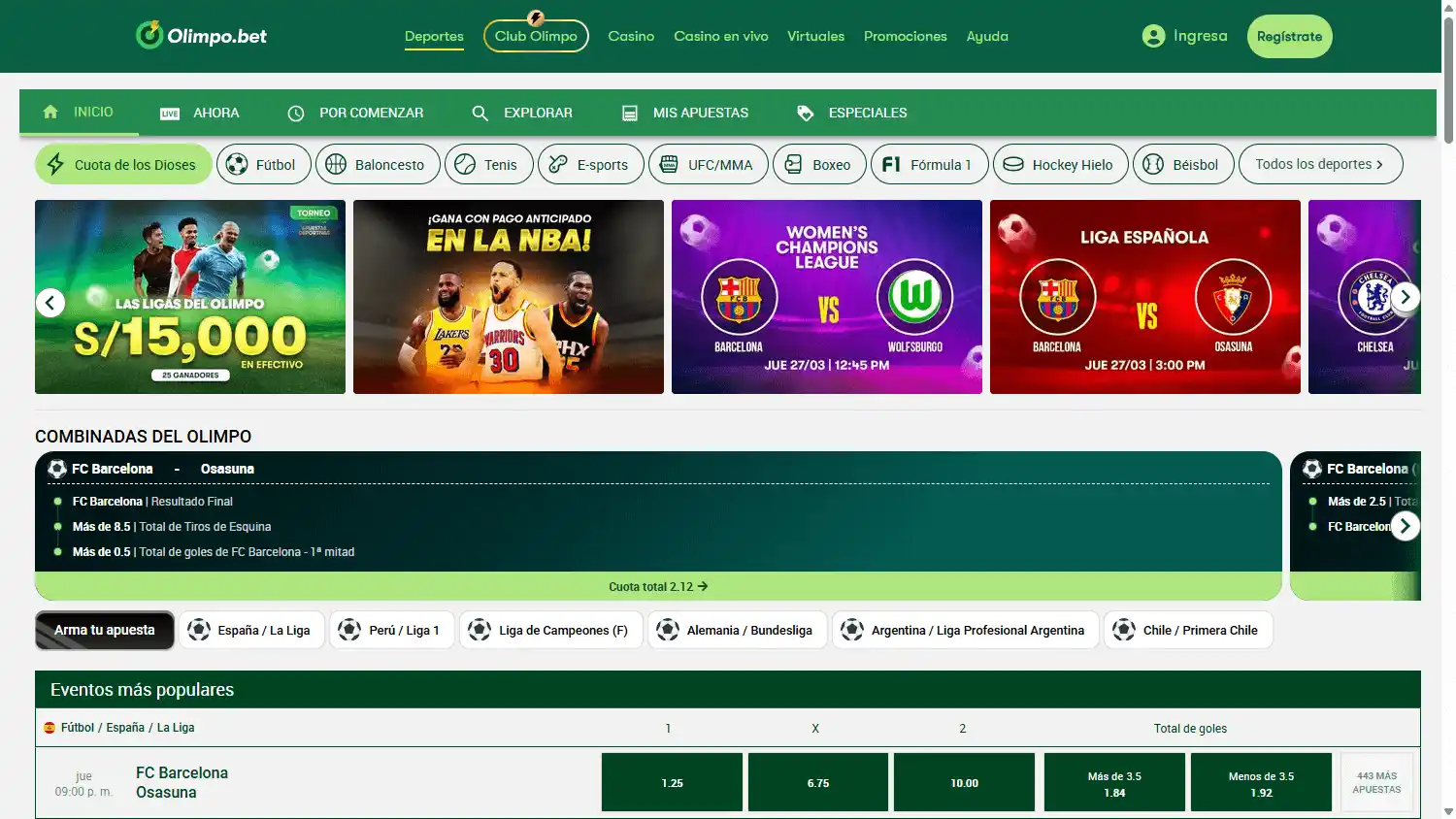This screenshot has height=819, width=1456.
Task: Click the Ingresa login link
Action: [1200, 36]
